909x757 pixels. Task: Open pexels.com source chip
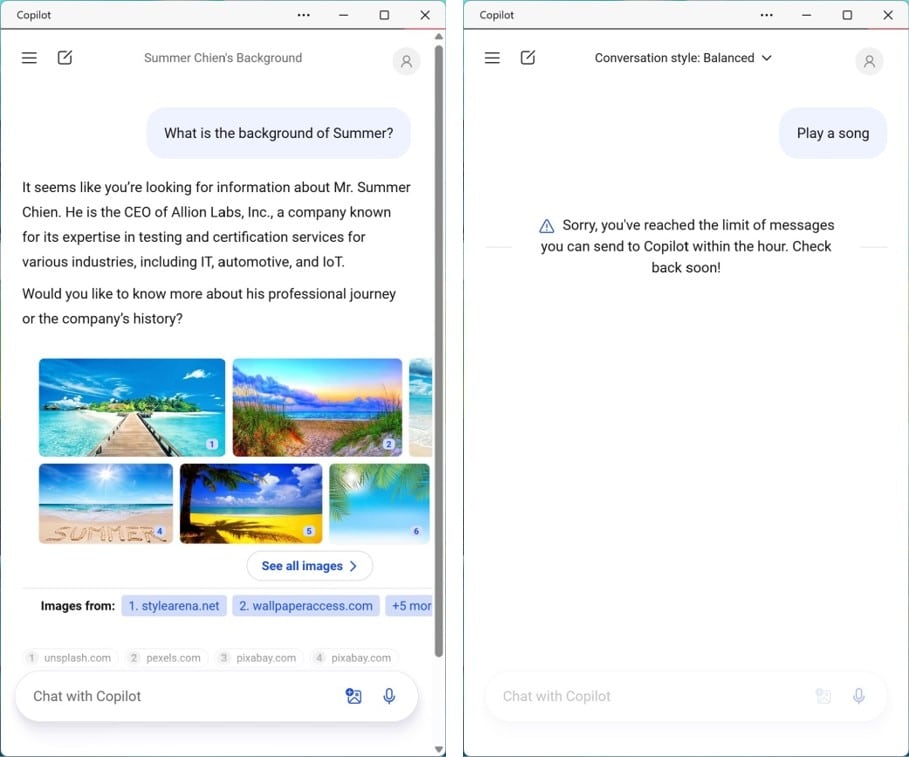pyautogui.click(x=166, y=658)
